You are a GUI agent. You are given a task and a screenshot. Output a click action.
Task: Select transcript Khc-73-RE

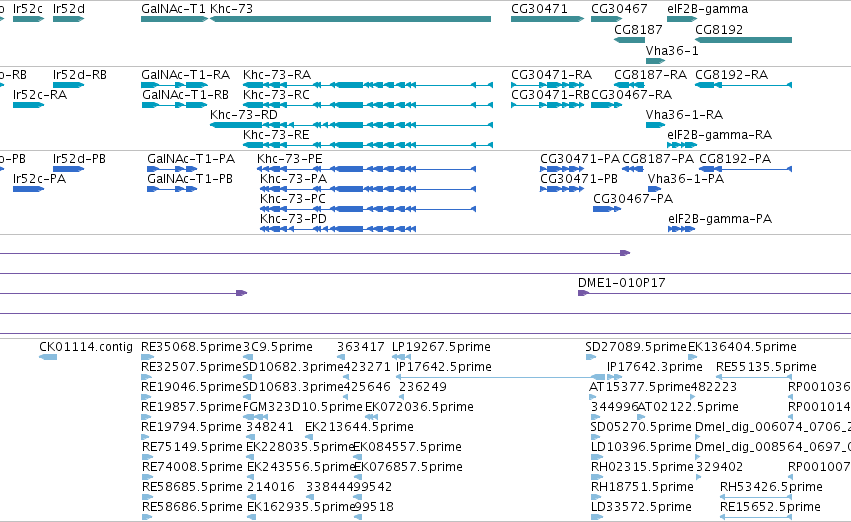[x=368, y=145]
